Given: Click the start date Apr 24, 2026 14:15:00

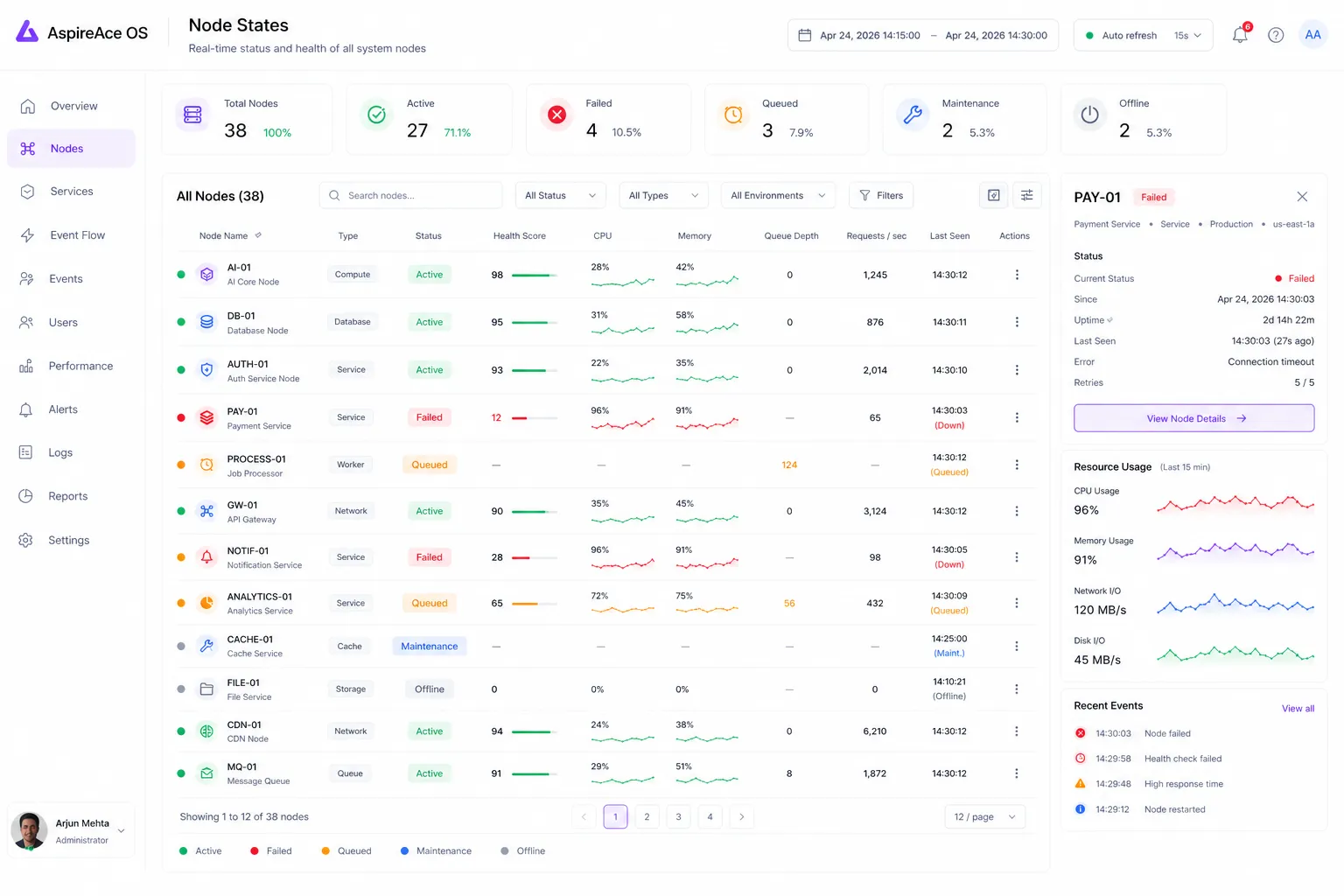Looking at the screenshot, I should [x=870, y=35].
